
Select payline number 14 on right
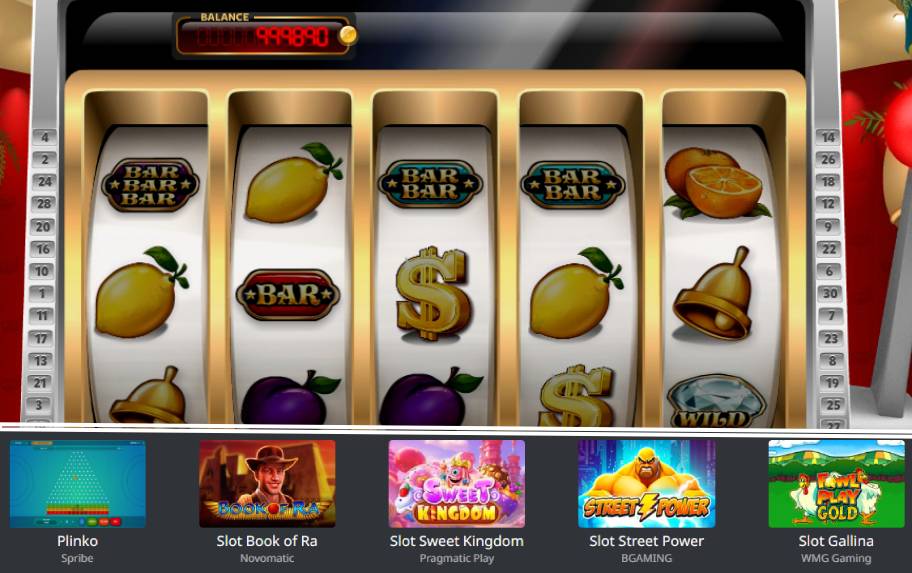(828, 137)
